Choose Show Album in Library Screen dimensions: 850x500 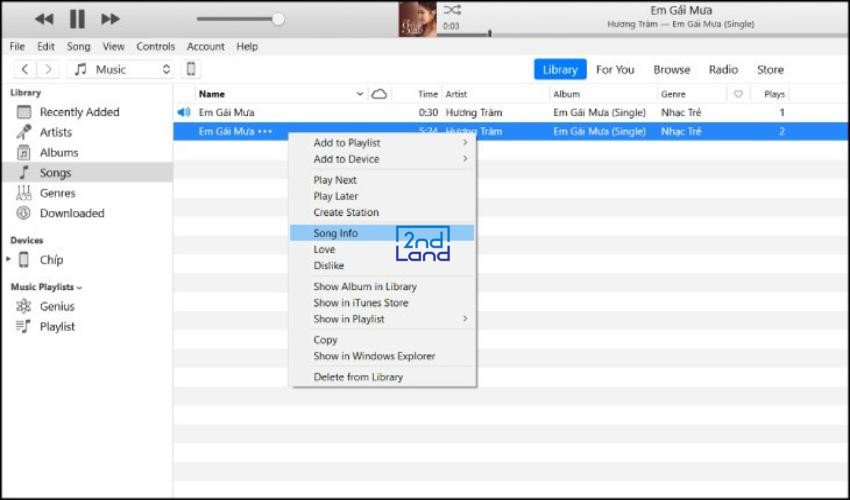(382, 286)
